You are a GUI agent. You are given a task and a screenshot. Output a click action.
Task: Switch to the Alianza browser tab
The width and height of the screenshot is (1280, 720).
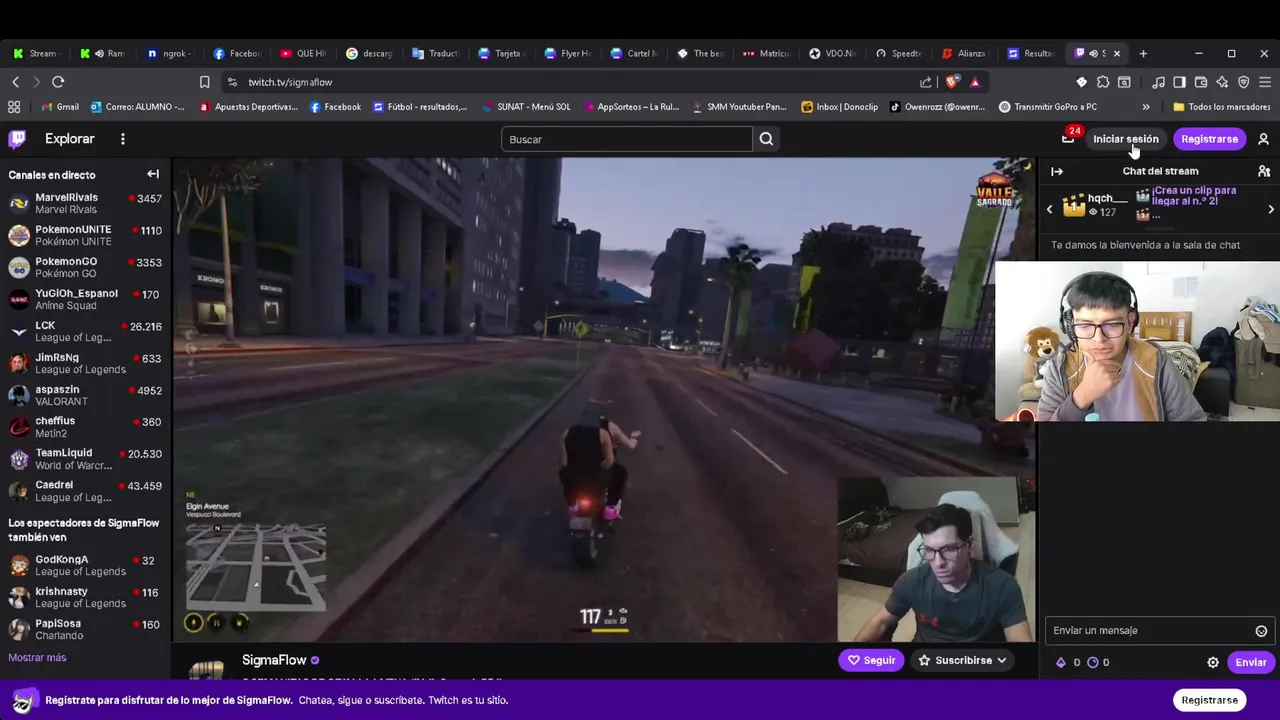[x=964, y=53]
